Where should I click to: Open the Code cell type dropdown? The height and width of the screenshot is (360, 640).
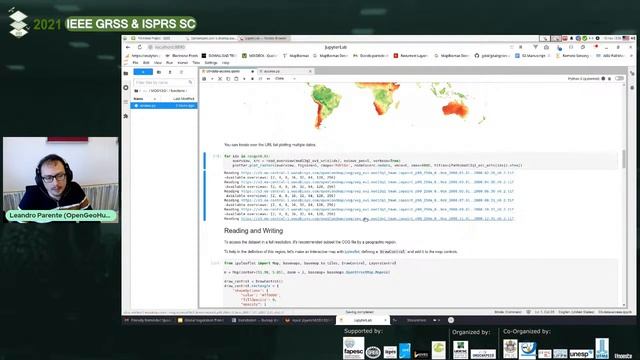pyautogui.click(x=285, y=78)
